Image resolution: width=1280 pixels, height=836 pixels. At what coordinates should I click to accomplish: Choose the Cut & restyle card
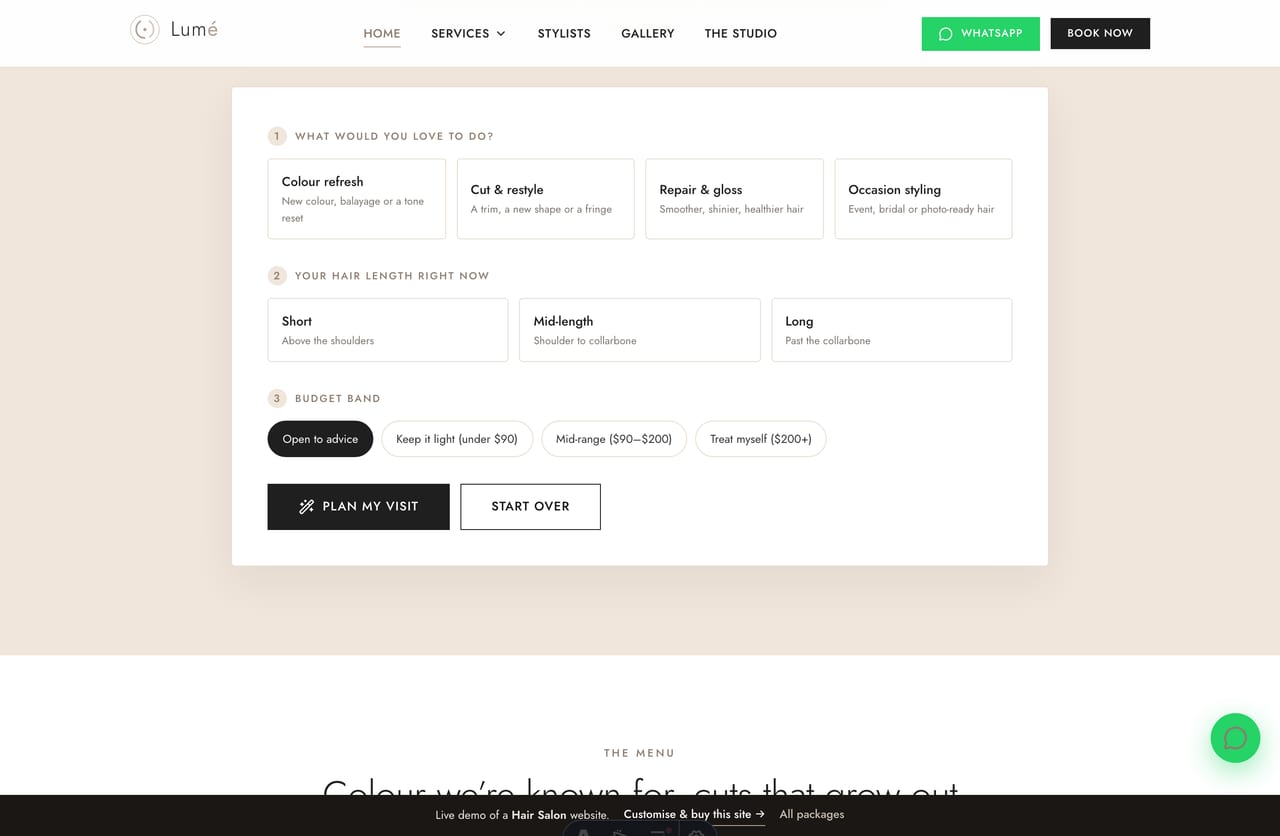tap(545, 199)
